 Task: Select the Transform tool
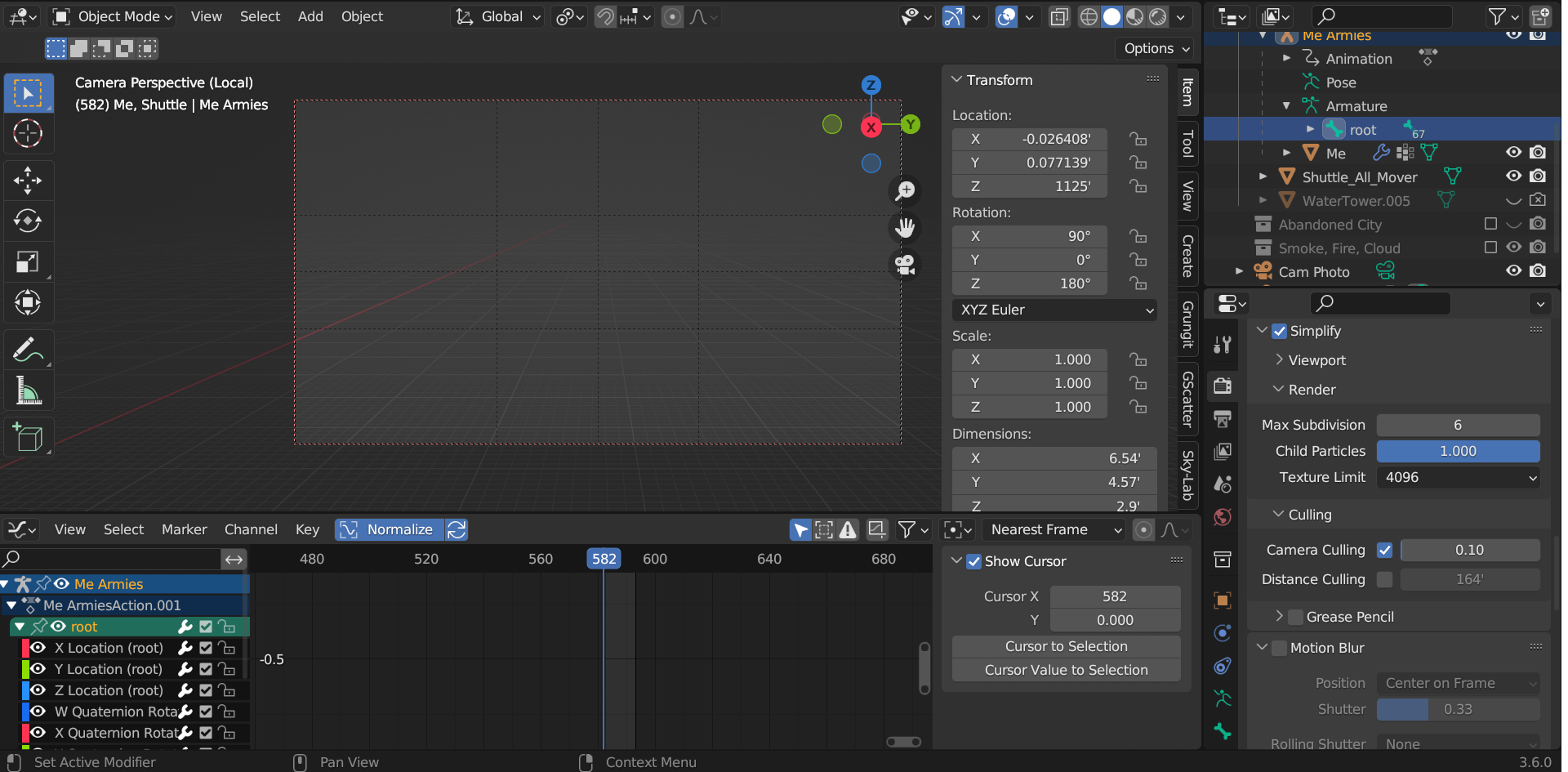tap(29, 302)
